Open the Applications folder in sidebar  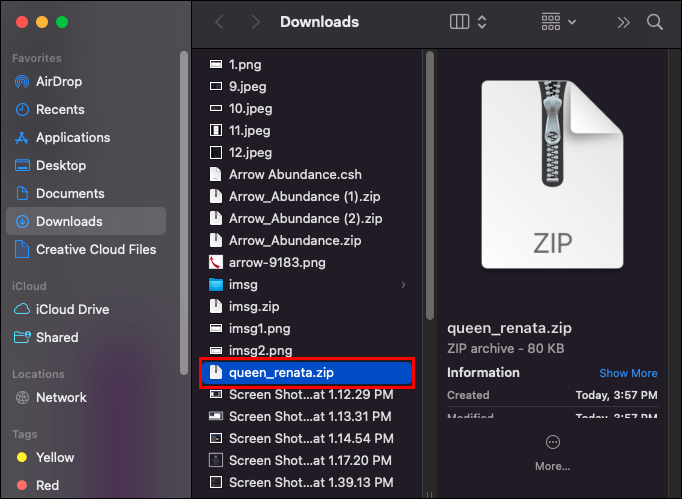tap(74, 137)
